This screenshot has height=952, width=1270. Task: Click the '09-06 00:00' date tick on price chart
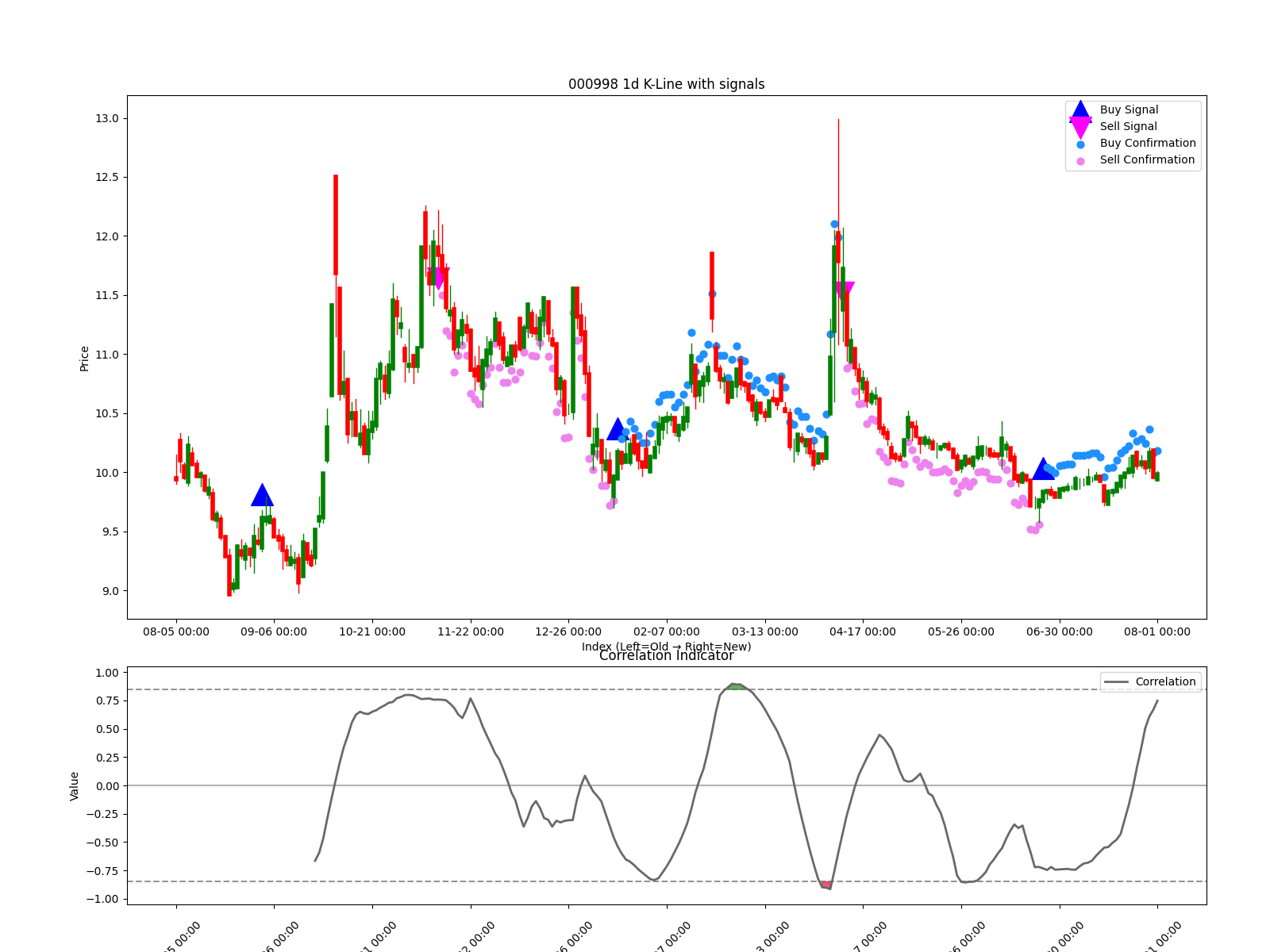pos(274,632)
